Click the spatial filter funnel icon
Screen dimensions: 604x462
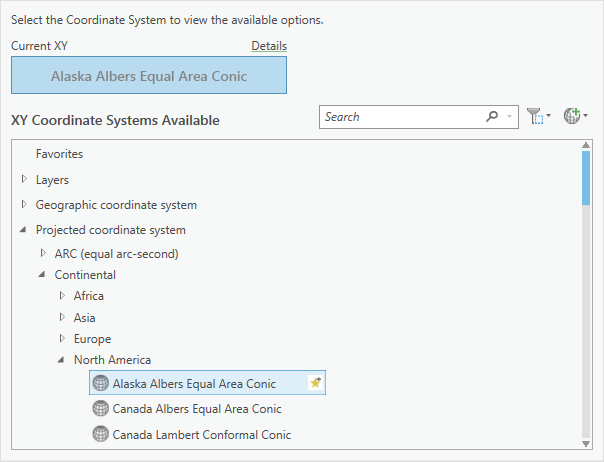pyautogui.click(x=535, y=117)
